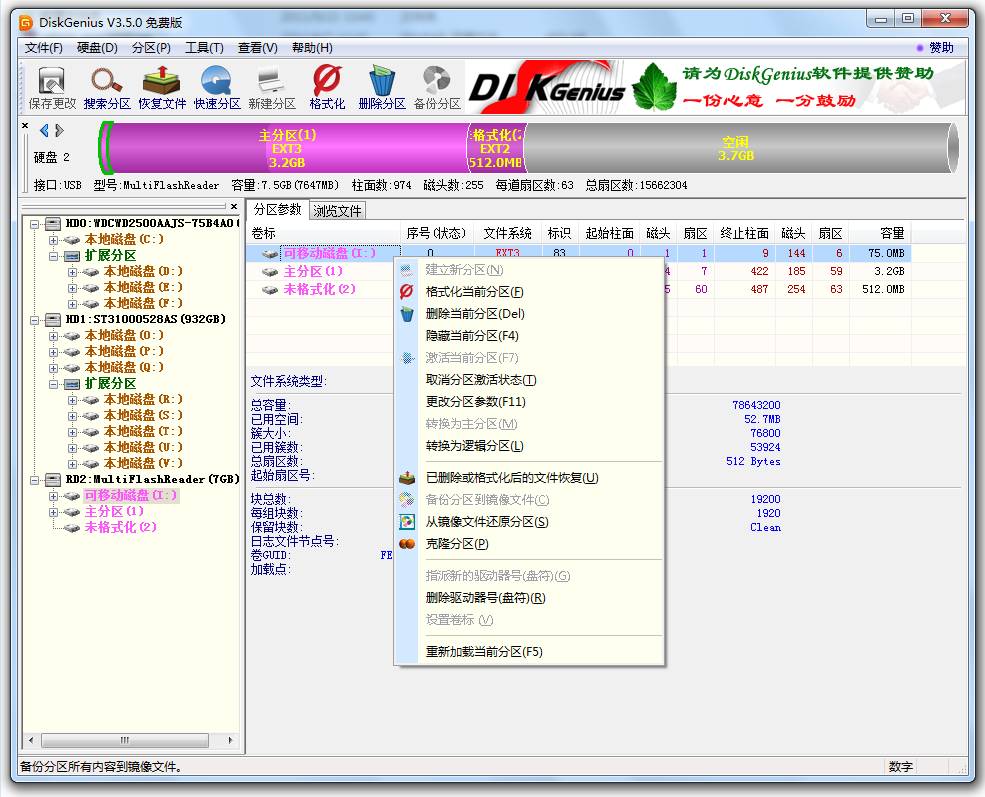This screenshot has width=985, height=797.
Task: Click the 赞助 sponsor link
Action: [x=941, y=48]
